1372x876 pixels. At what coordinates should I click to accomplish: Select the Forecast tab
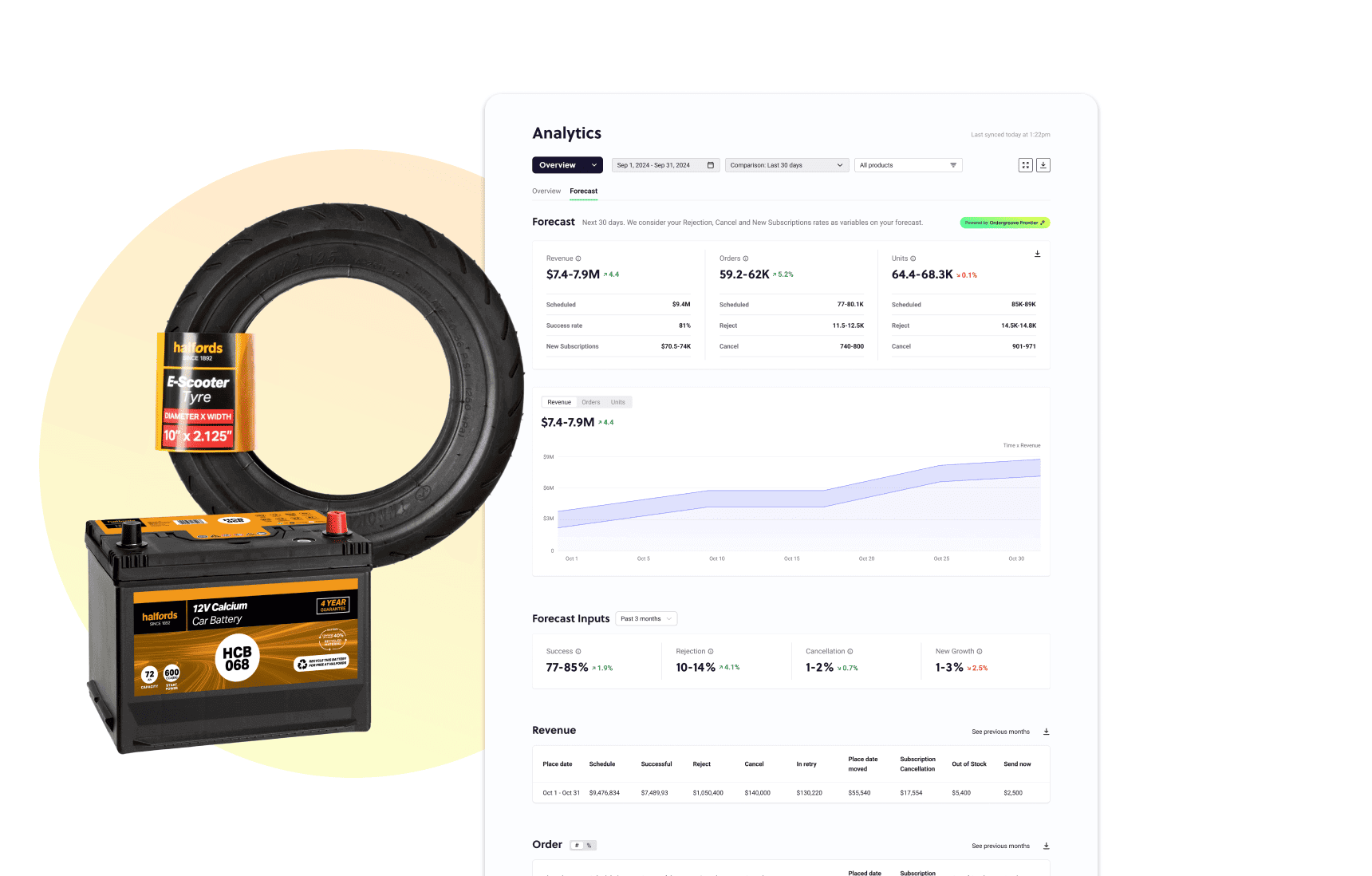coord(584,191)
